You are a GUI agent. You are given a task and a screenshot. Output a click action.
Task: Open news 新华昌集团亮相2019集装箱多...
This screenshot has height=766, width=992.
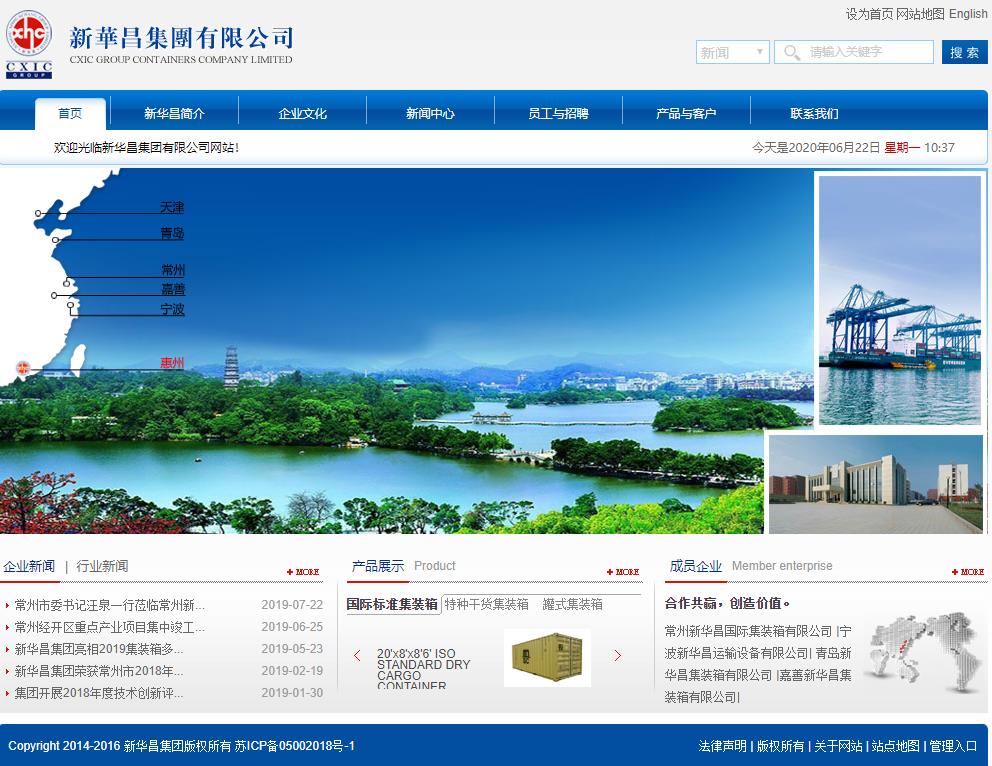tap(99, 649)
